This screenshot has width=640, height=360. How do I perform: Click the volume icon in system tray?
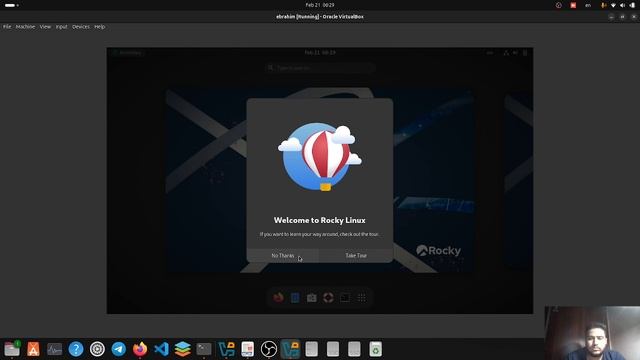pos(622,5)
